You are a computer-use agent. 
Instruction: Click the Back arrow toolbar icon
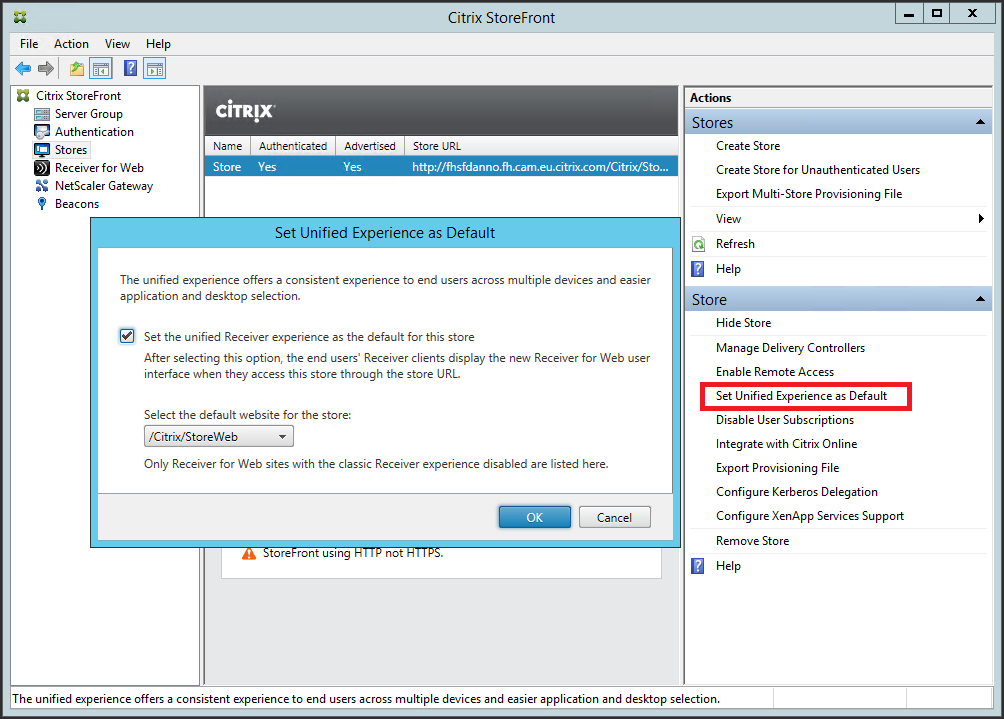(23, 69)
